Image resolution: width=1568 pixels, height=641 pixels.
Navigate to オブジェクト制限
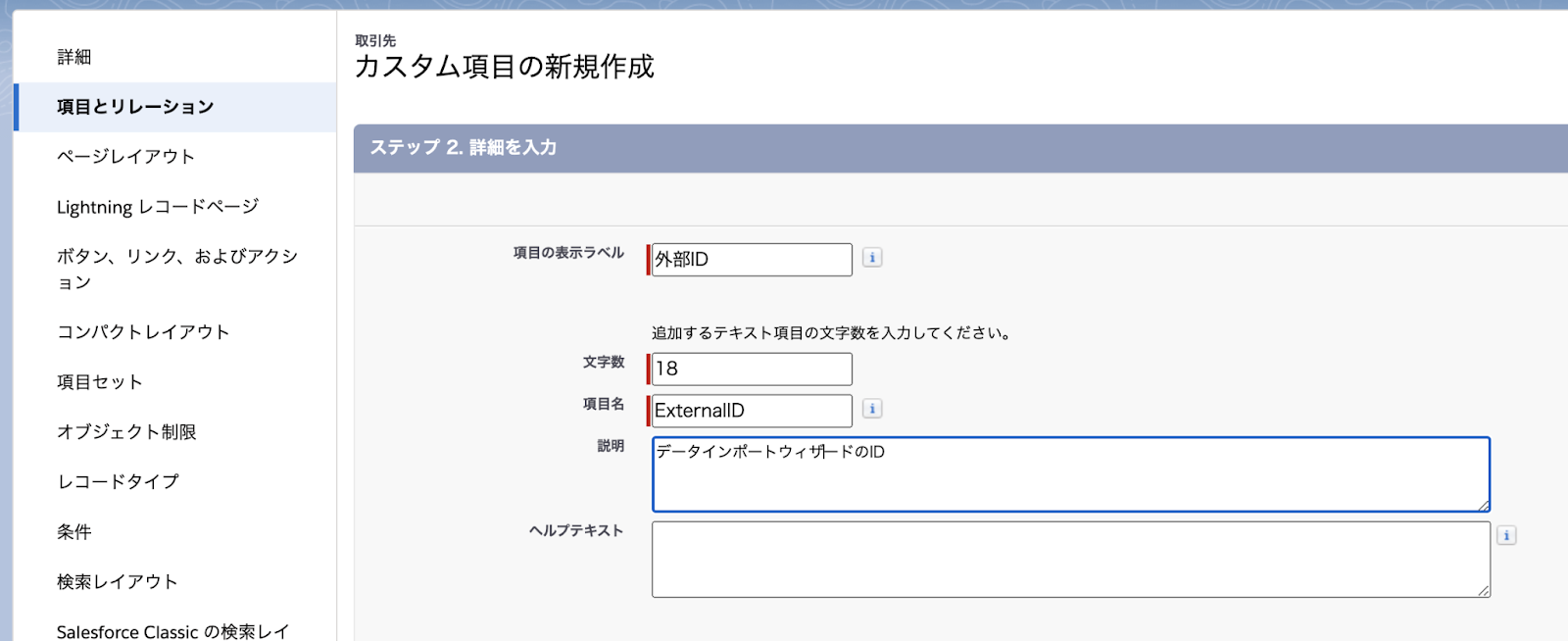(x=126, y=432)
